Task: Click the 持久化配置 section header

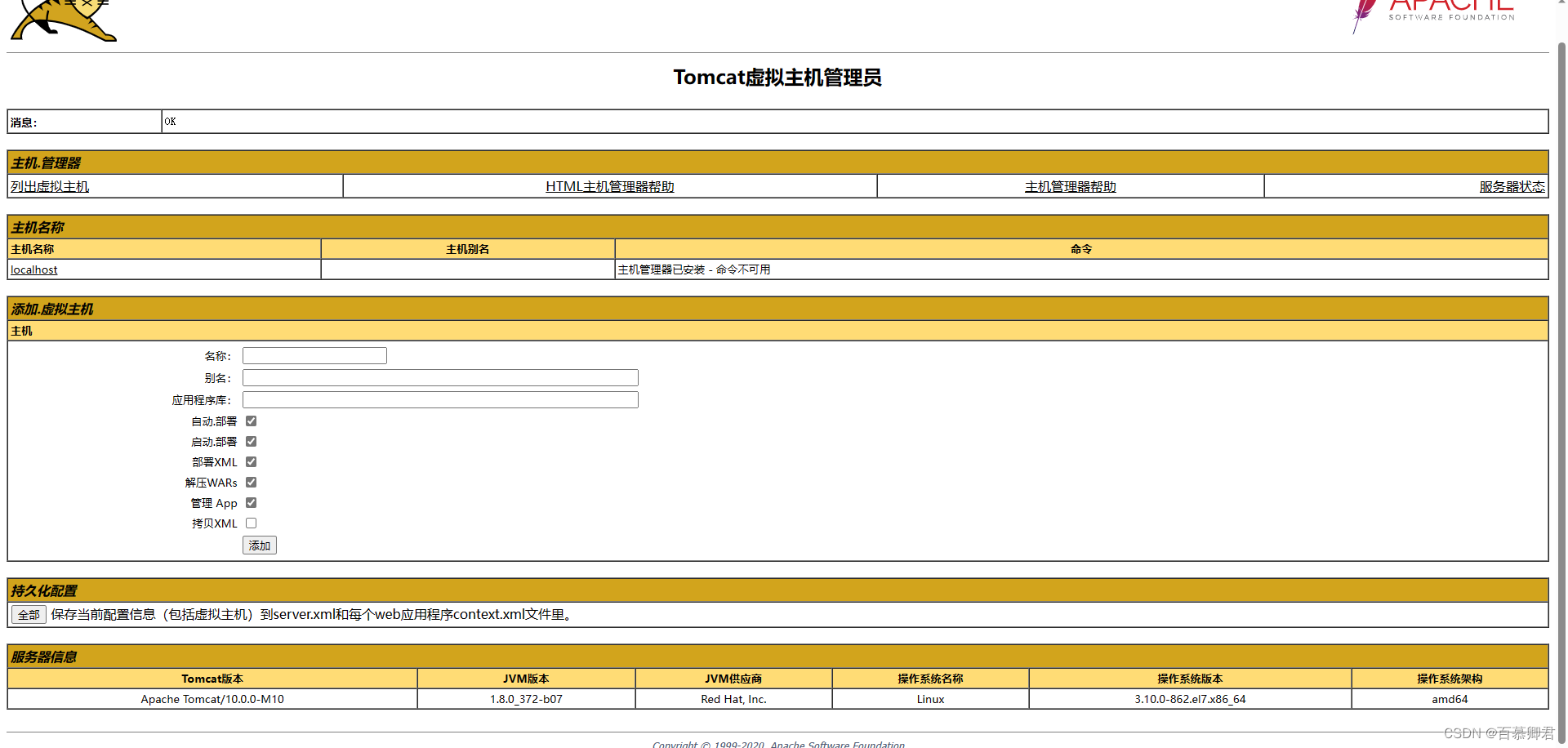Action: pyautogui.click(x=777, y=590)
